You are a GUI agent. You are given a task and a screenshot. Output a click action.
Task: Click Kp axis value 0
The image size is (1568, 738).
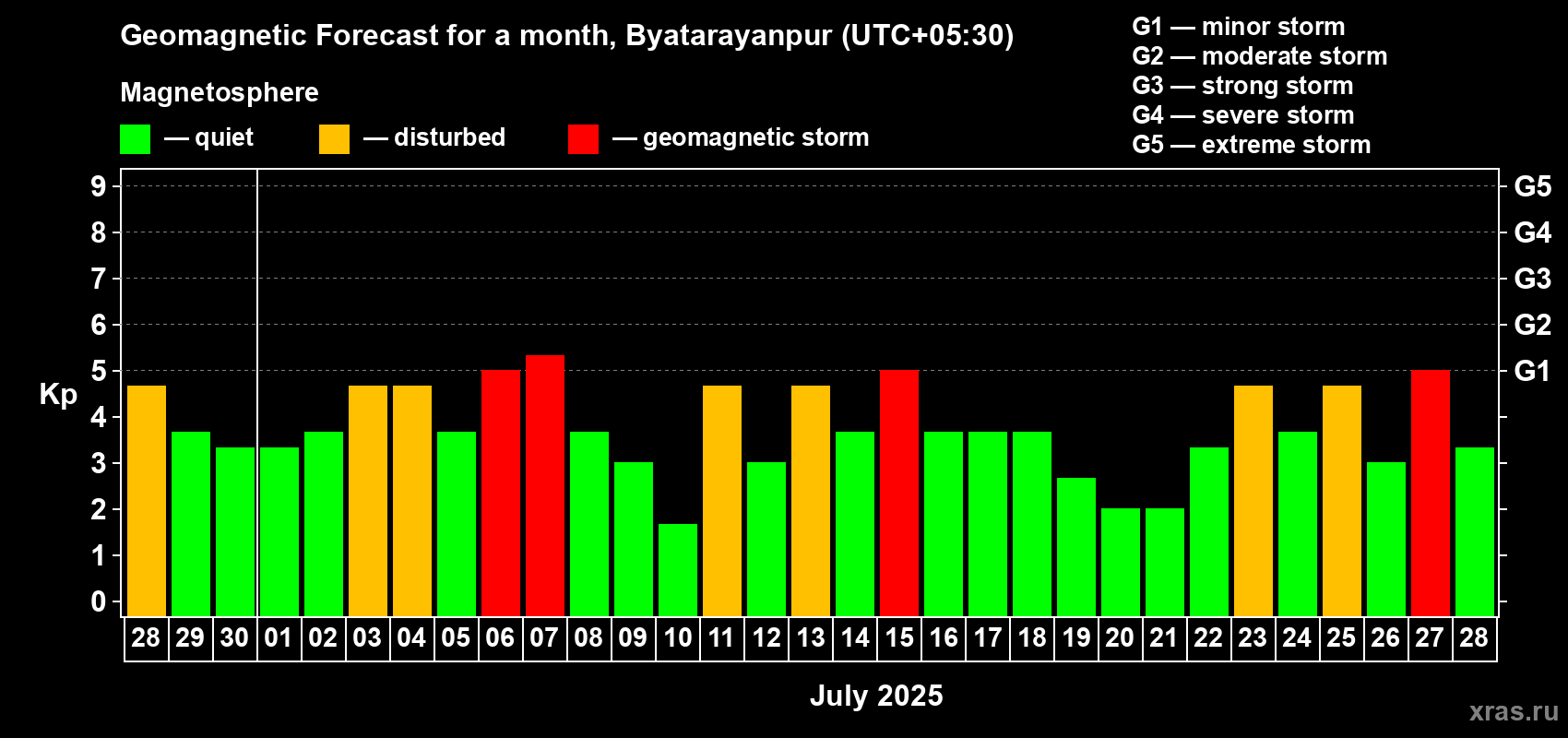pos(99,601)
